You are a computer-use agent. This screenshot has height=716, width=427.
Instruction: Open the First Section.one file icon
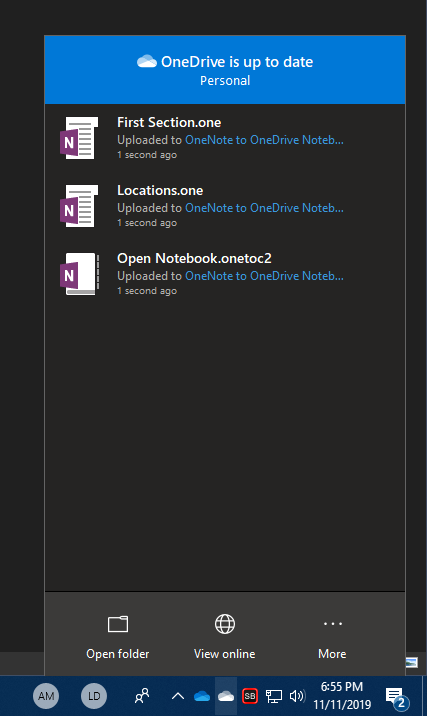(x=79, y=138)
